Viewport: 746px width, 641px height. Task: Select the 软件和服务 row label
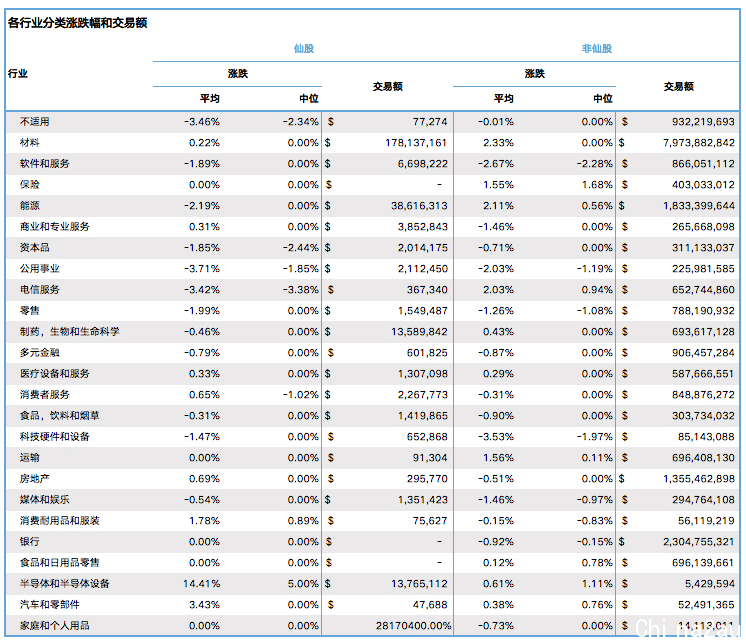point(45,164)
